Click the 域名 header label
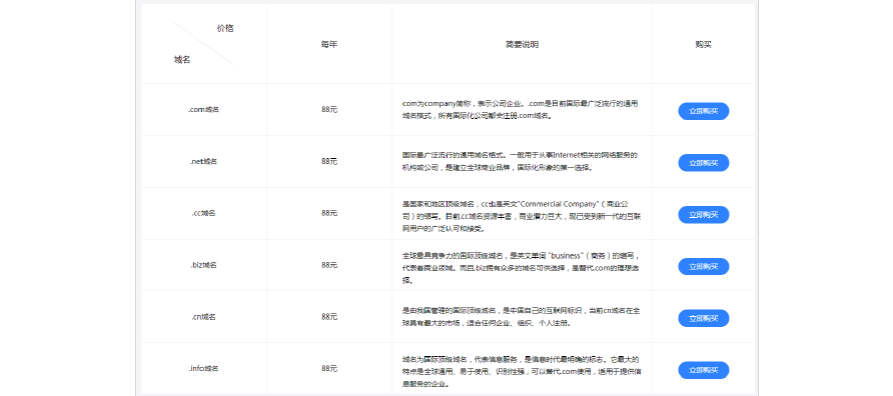 (x=182, y=60)
